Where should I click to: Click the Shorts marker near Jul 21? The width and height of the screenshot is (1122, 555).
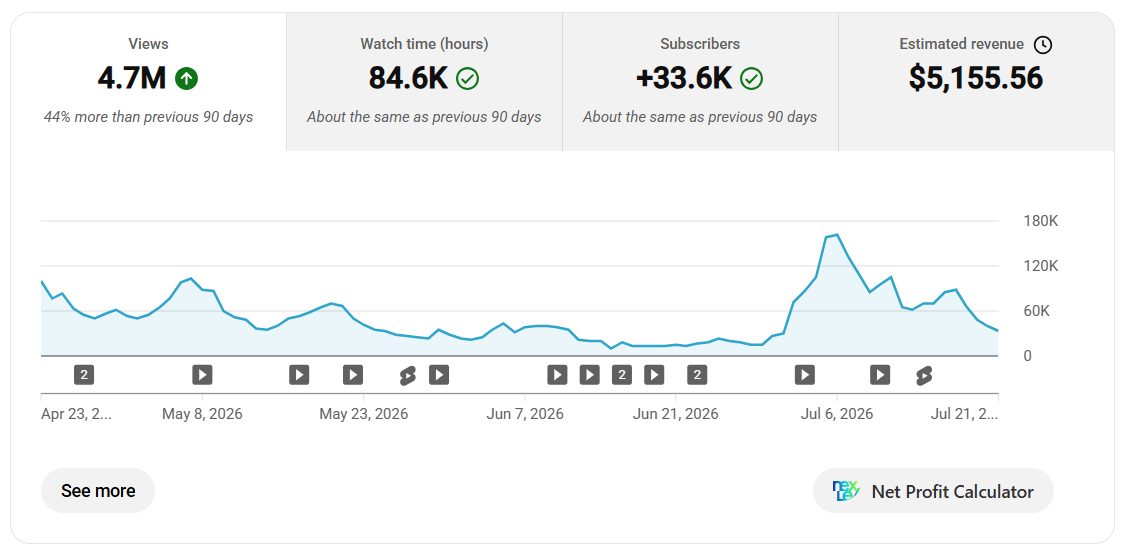924,375
